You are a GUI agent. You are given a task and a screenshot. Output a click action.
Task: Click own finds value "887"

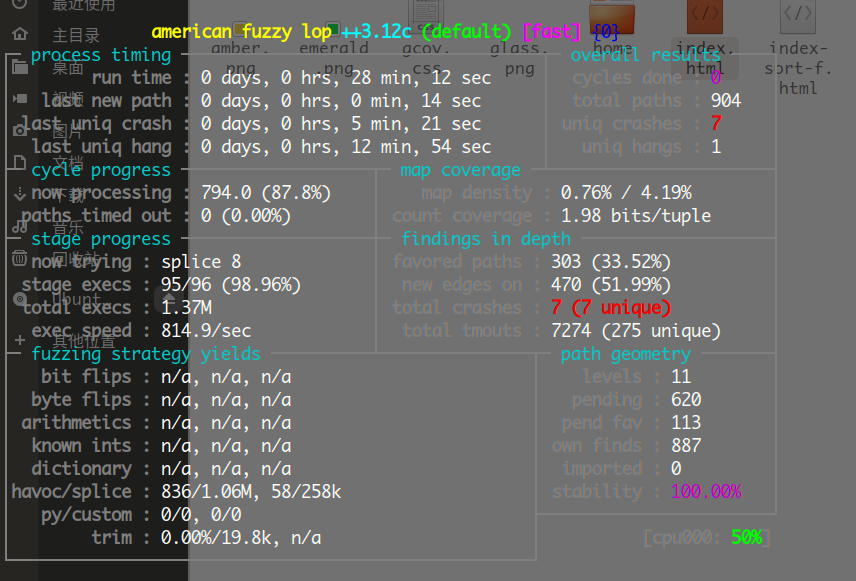tap(686, 446)
